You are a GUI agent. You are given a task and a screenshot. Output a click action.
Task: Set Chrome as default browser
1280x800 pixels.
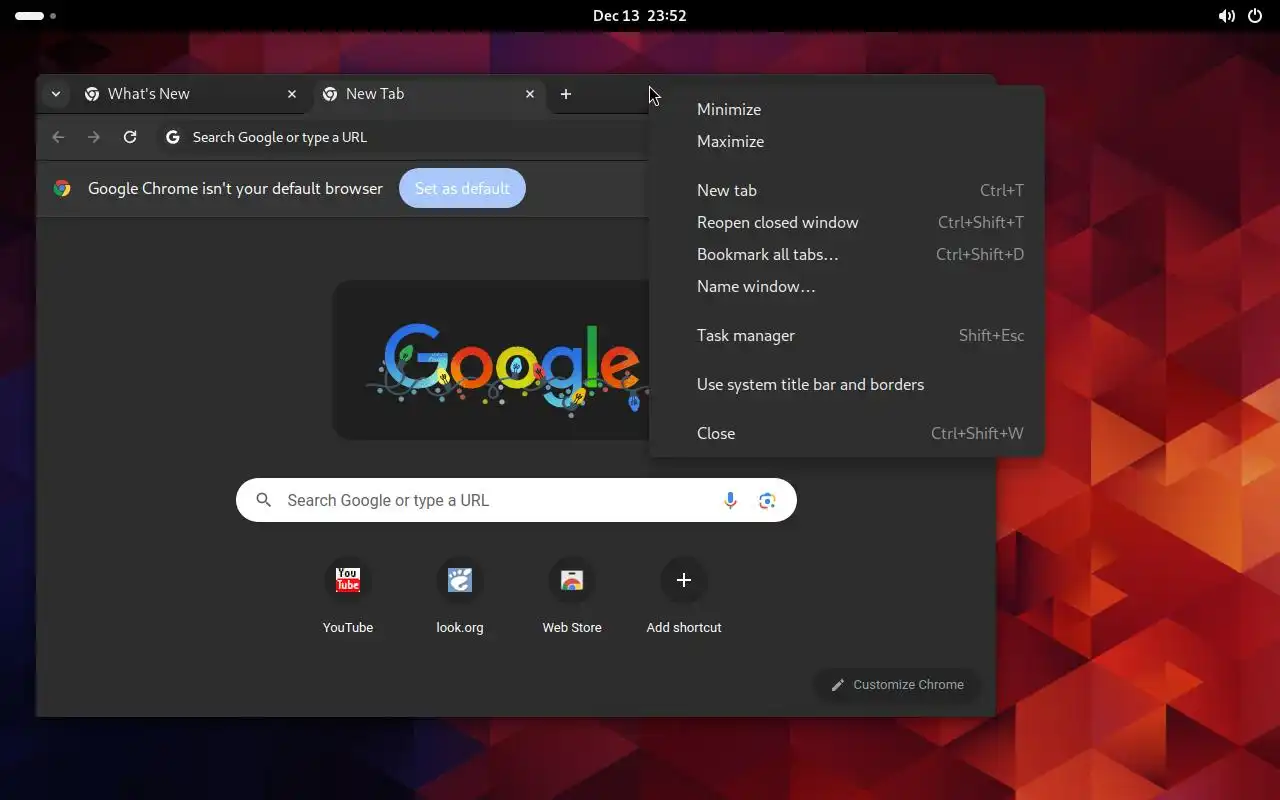point(462,188)
